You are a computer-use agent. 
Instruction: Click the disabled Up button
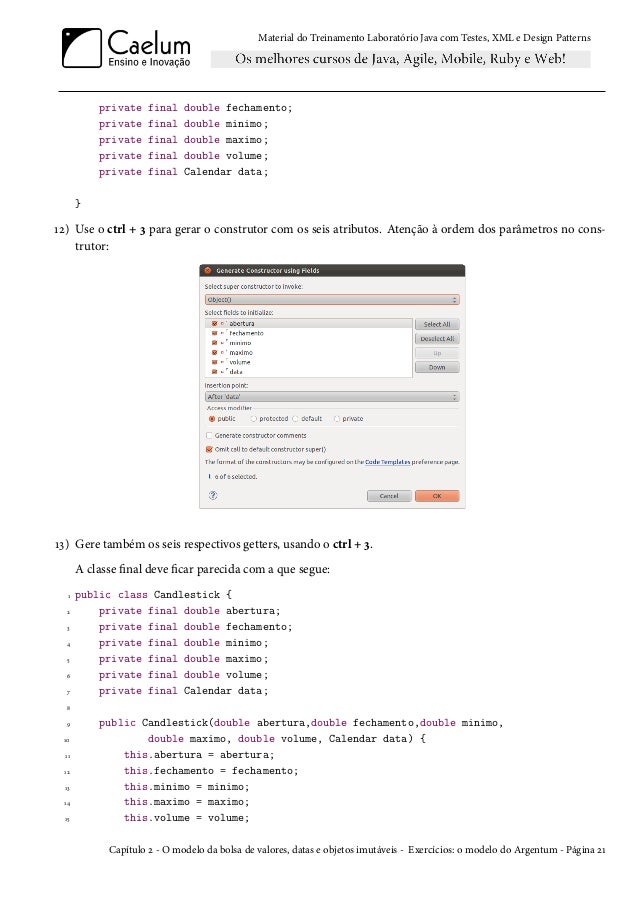click(437, 353)
